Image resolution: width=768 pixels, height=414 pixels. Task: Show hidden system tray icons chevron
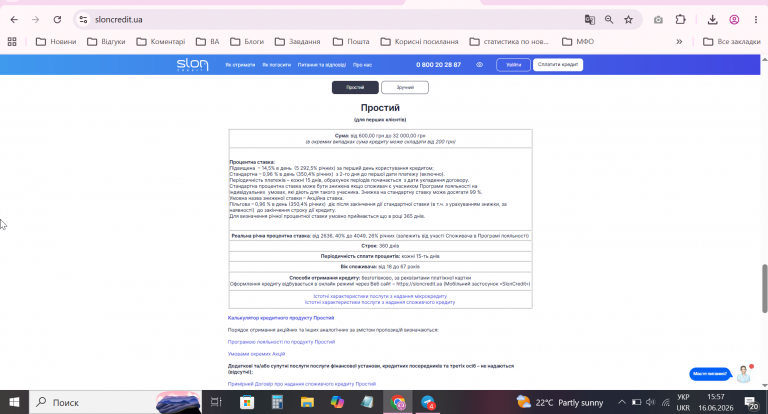[x=622, y=402]
